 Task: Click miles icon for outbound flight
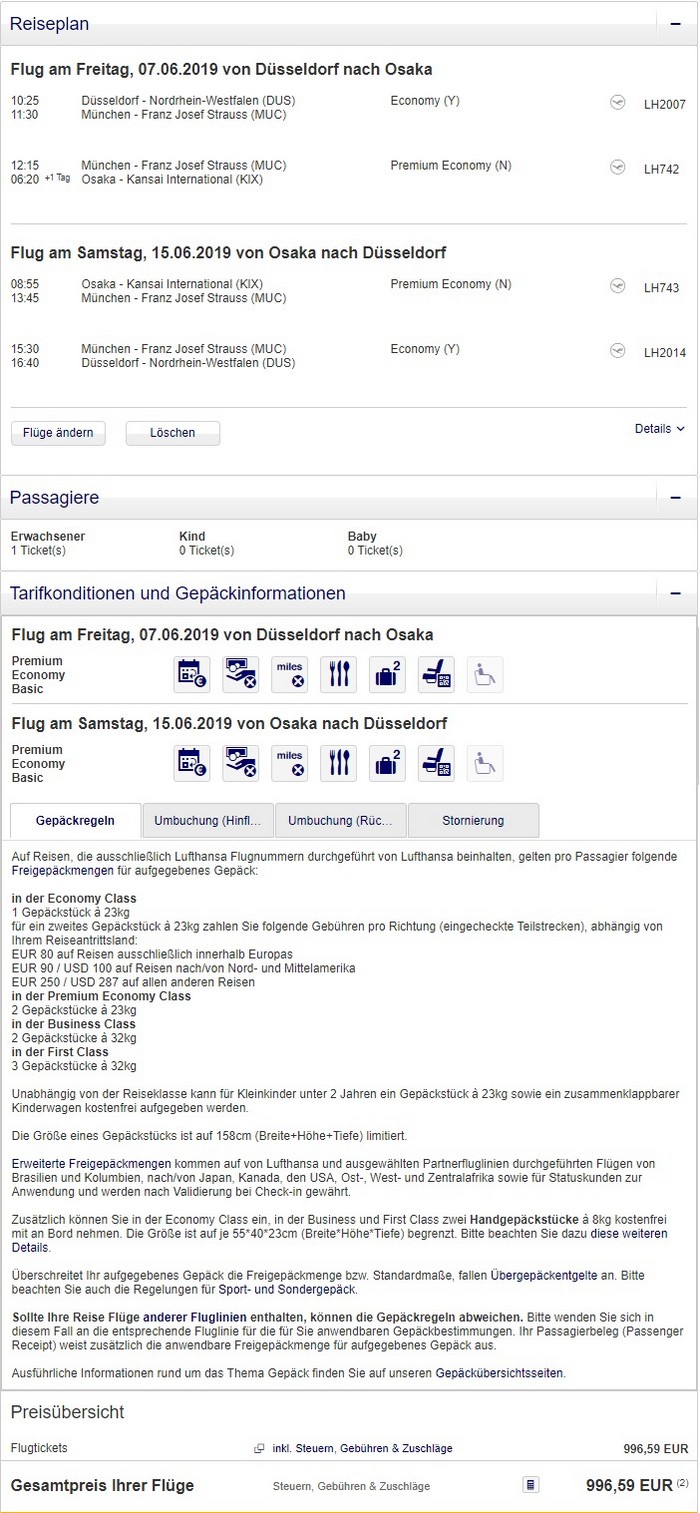tap(289, 675)
